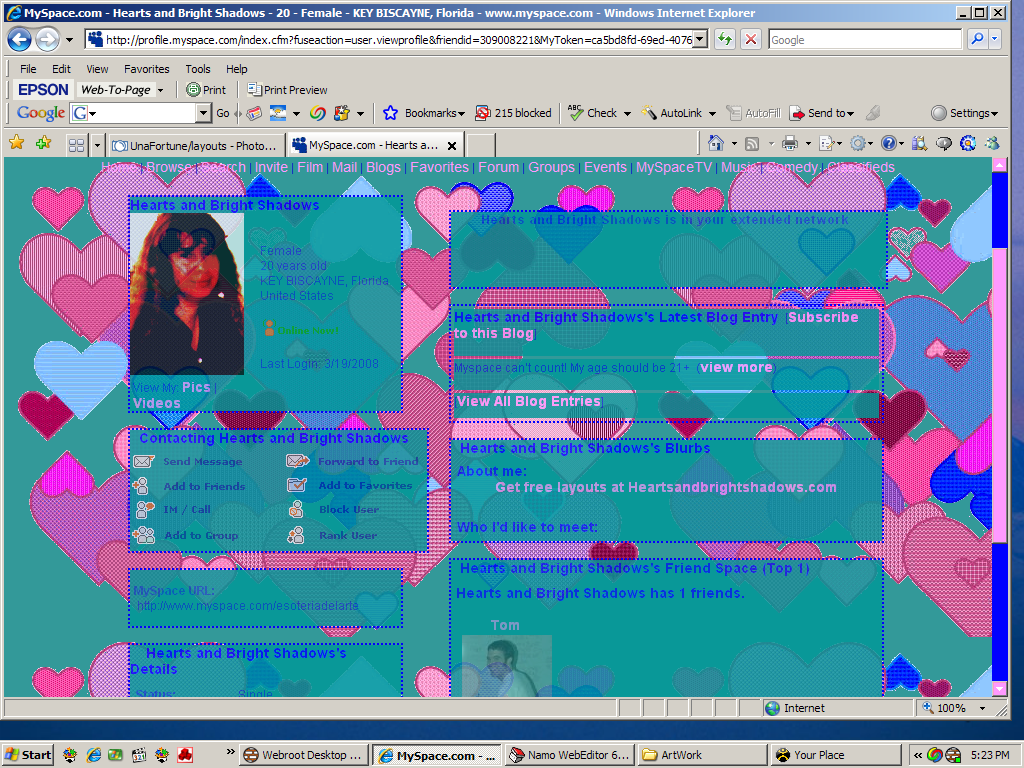Stop loading with the red X button
This screenshot has width=1024, height=768.
[x=751, y=40]
